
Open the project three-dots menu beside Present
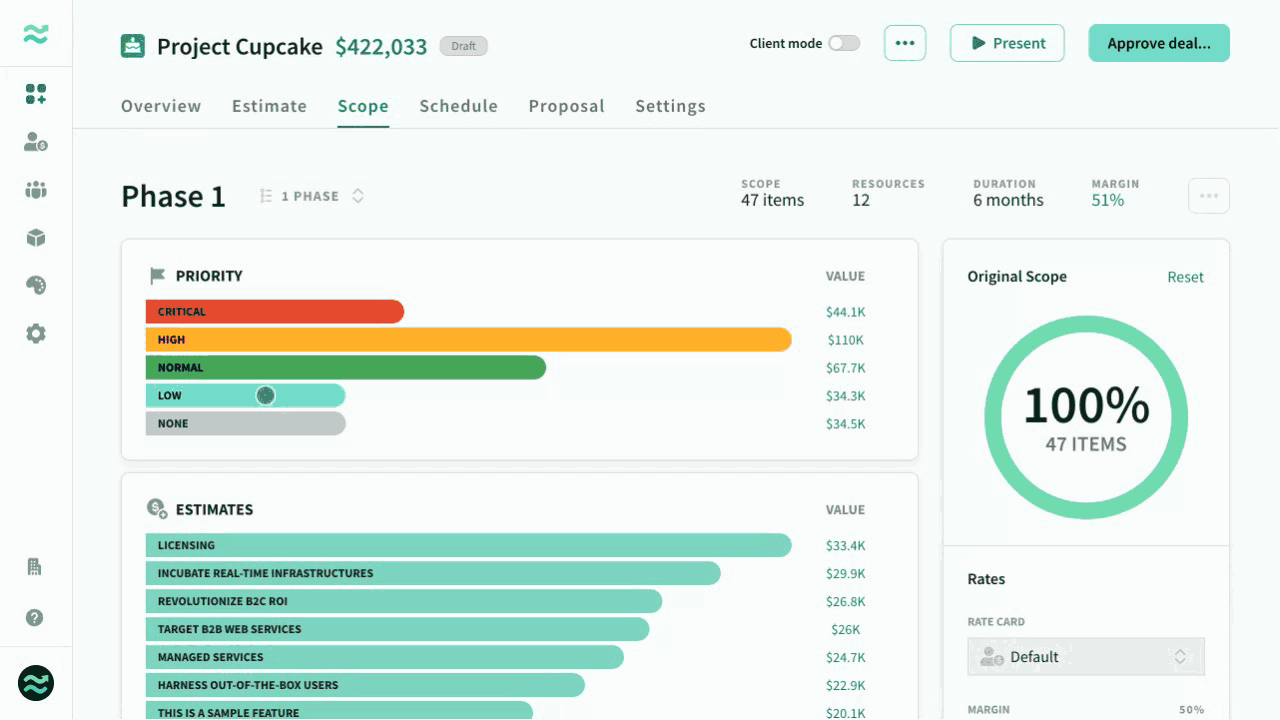(x=905, y=43)
